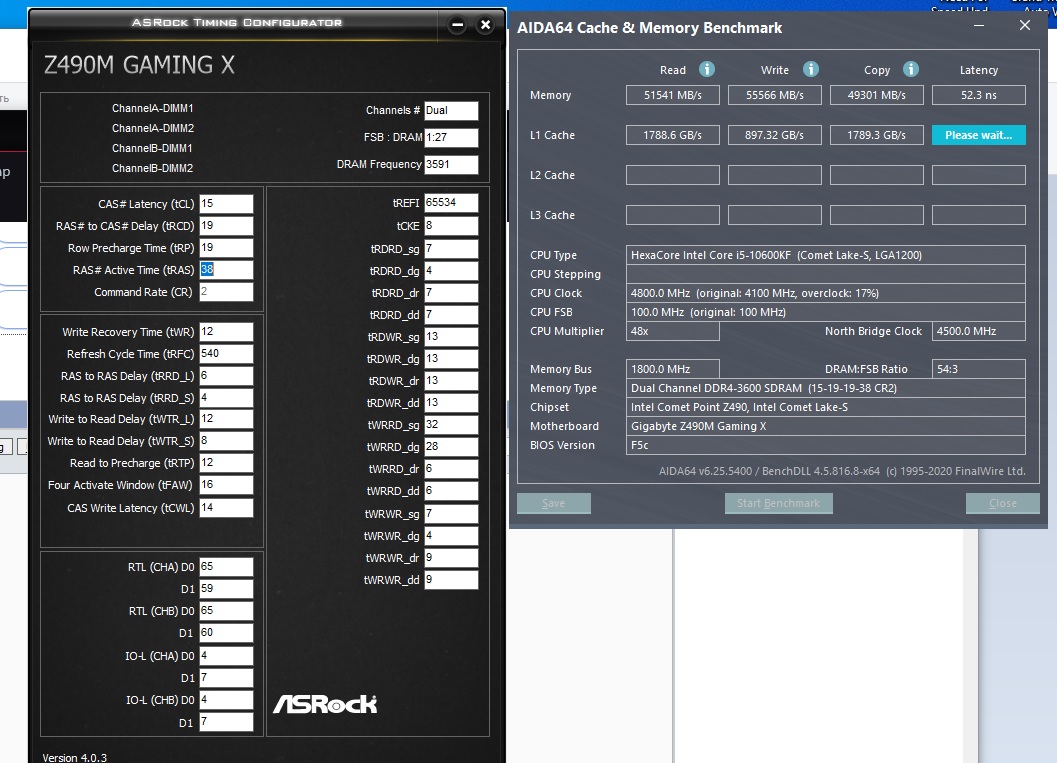Viewport: 1057px width, 763px height.
Task: Click the tRRD_S input field
Action: [x=226, y=398]
